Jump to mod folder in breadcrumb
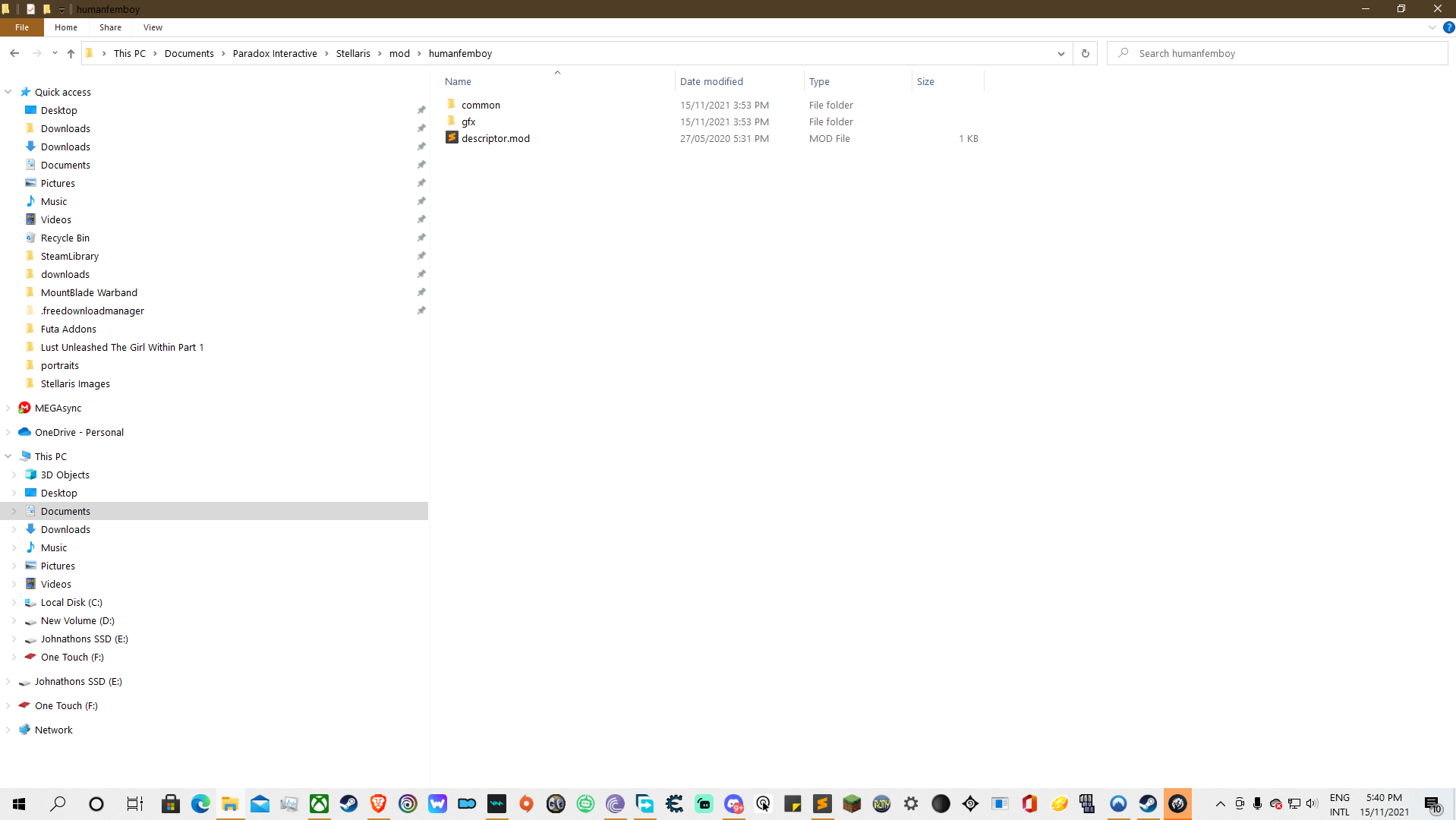The image size is (1456, 820). point(399,53)
